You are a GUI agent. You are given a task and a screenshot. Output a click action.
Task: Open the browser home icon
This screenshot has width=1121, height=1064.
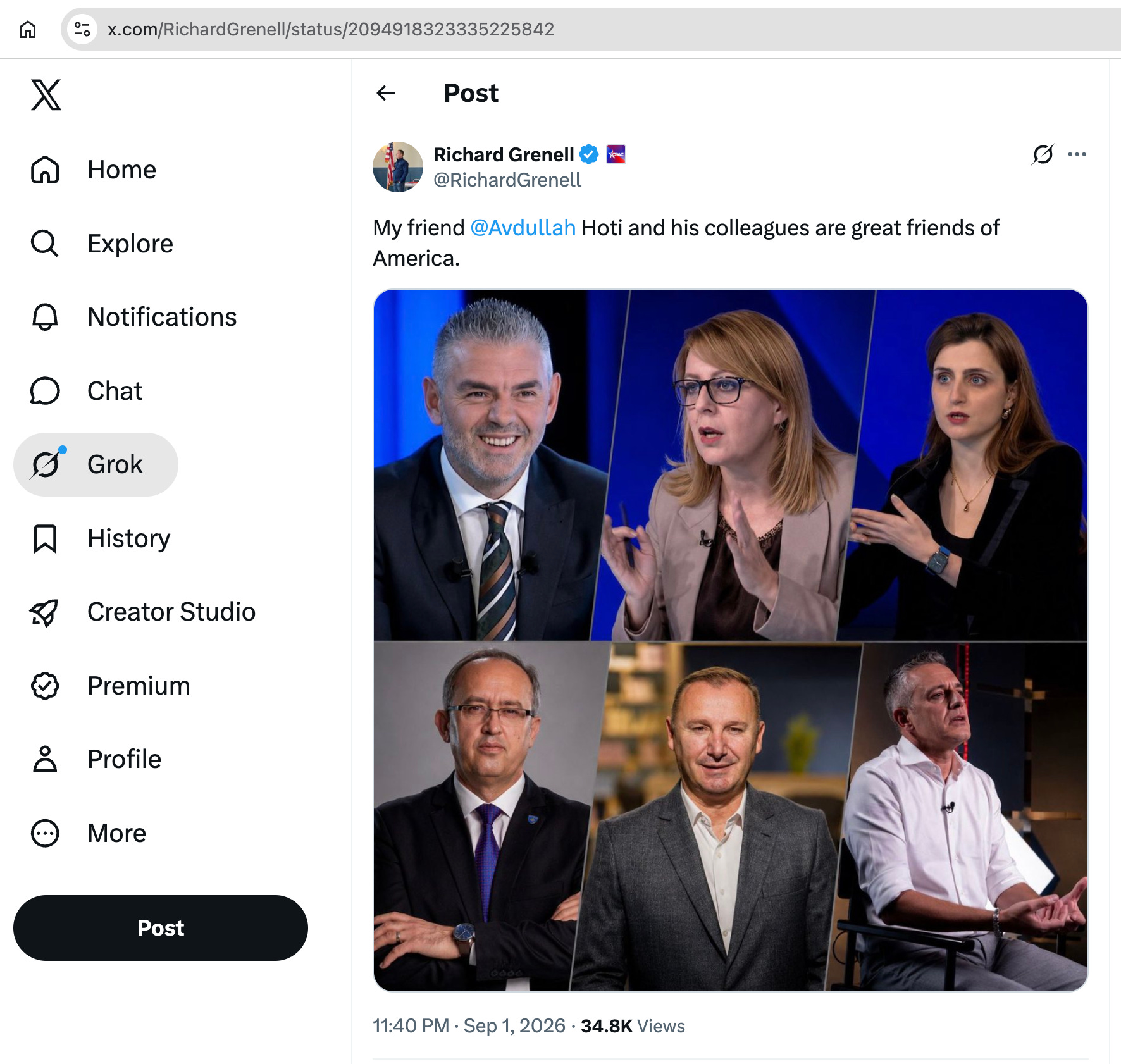28,29
